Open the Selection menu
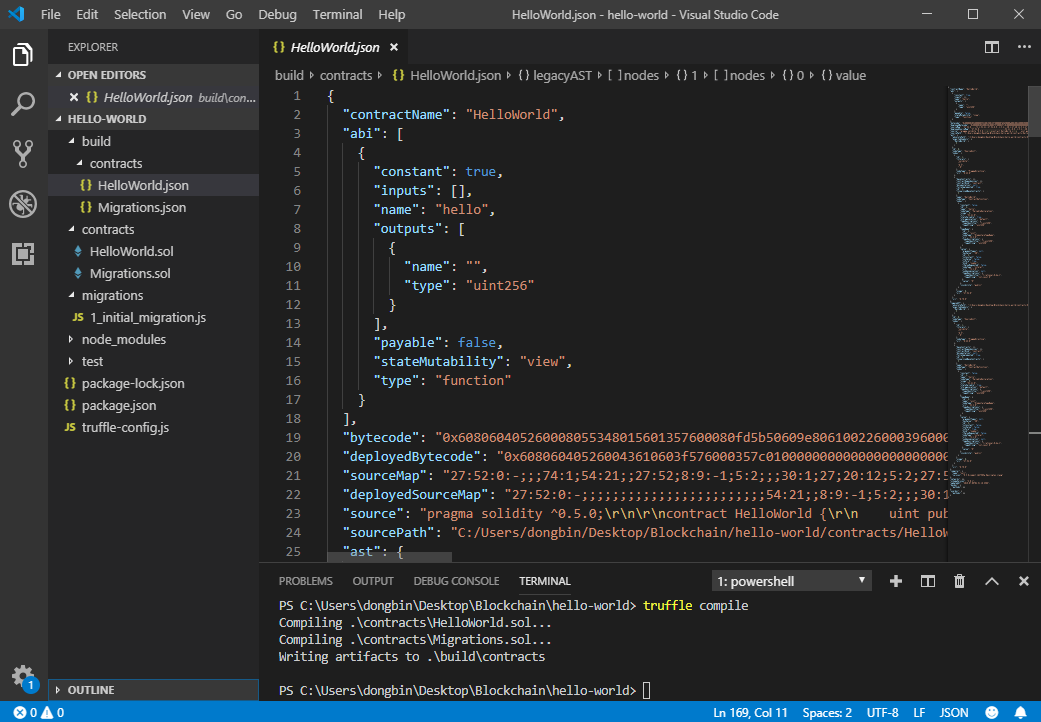The height and width of the screenshot is (722, 1041). (140, 14)
